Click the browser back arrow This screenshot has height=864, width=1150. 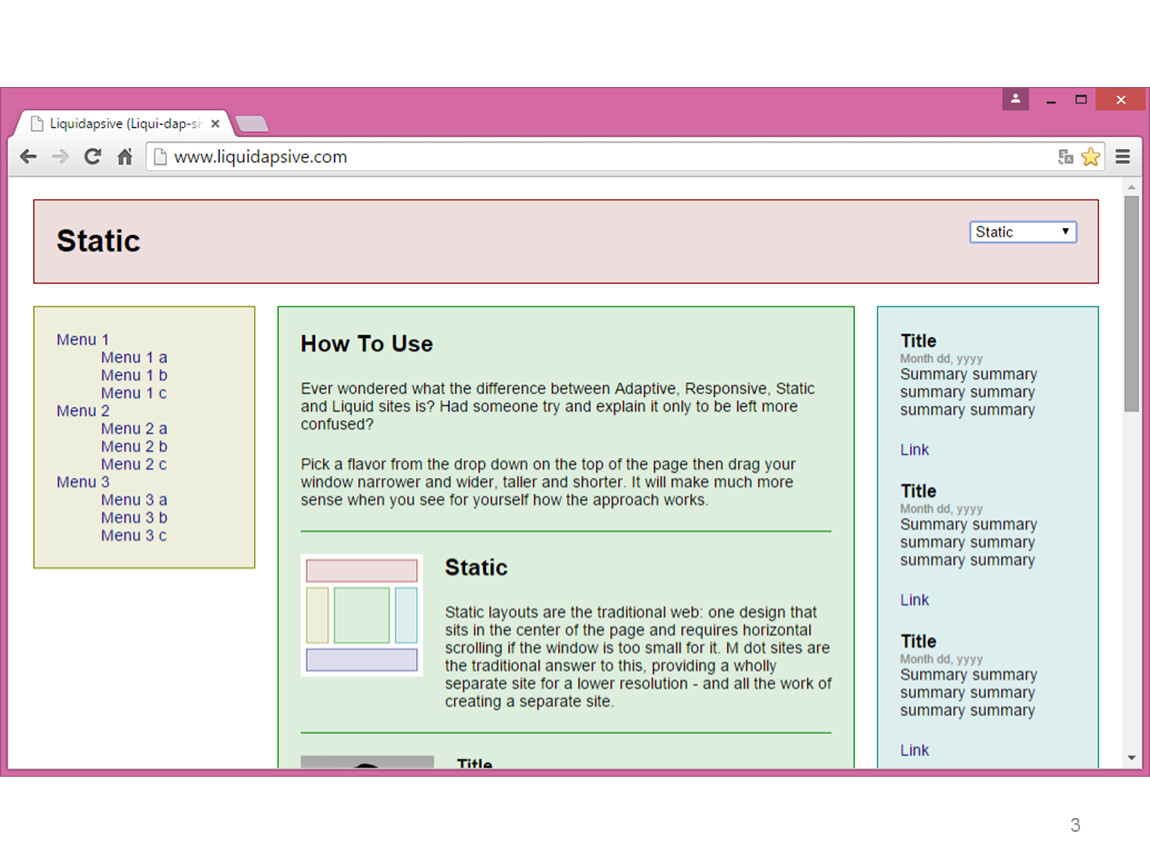(28, 157)
